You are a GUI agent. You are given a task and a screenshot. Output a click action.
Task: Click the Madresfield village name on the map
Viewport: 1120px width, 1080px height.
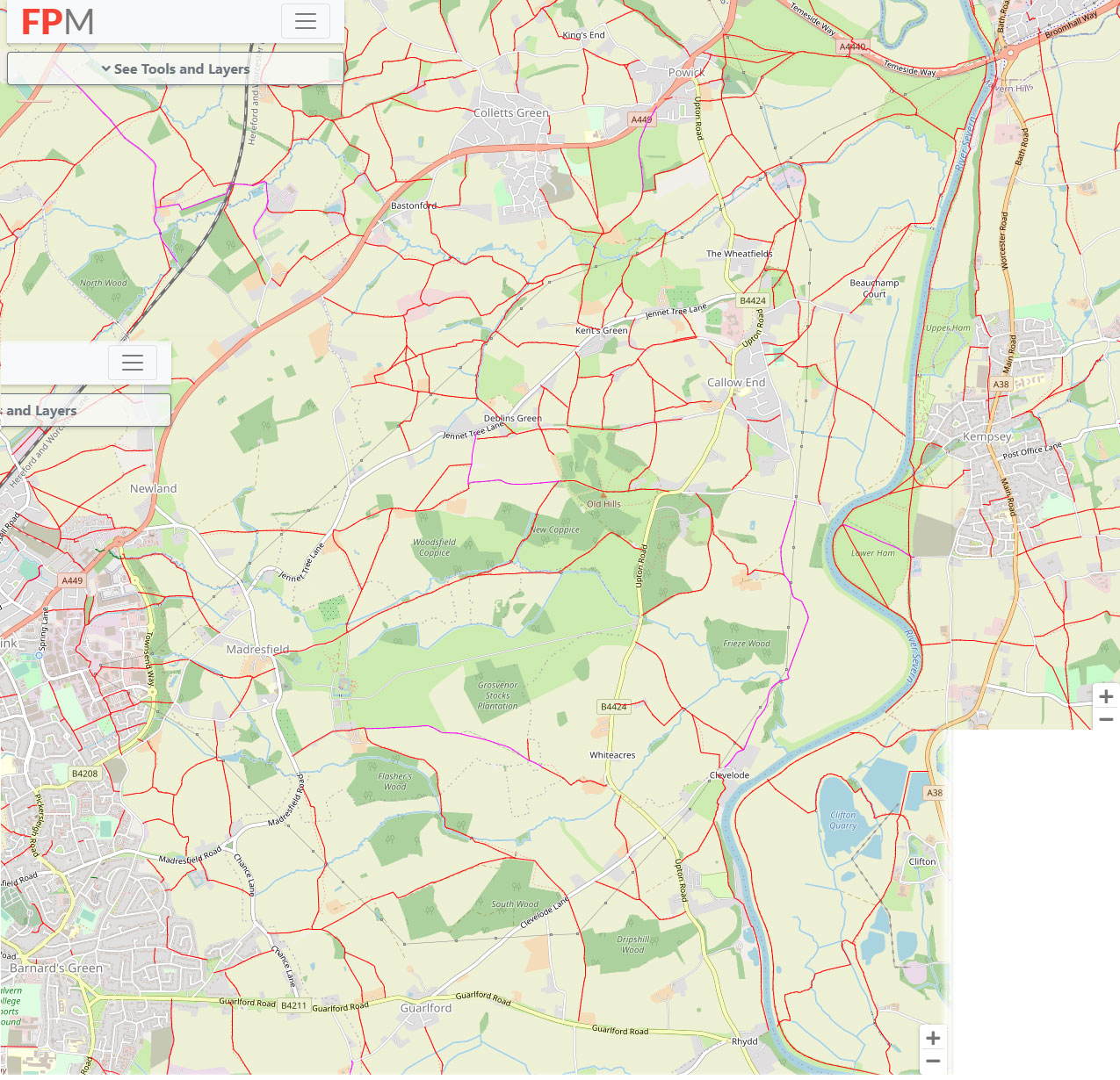click(x=257, y=650)
